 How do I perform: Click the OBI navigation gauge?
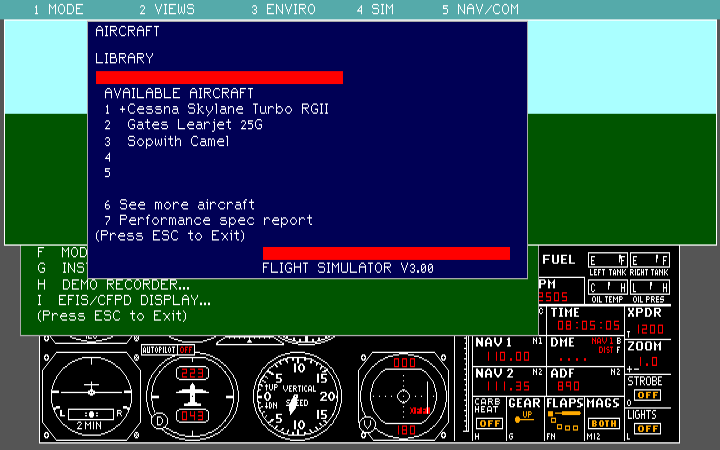pos(404,396)
